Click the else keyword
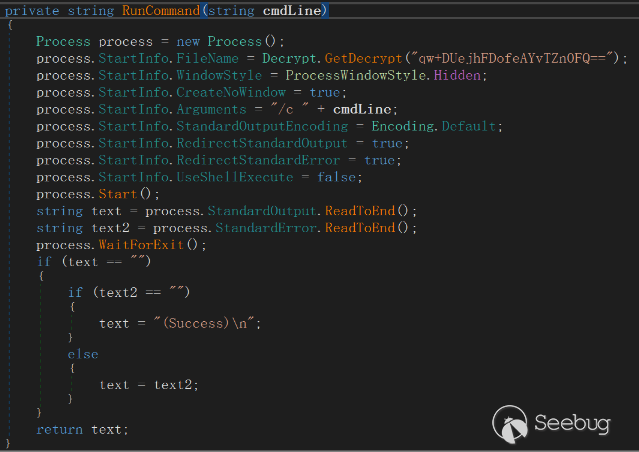 (83, 354)
